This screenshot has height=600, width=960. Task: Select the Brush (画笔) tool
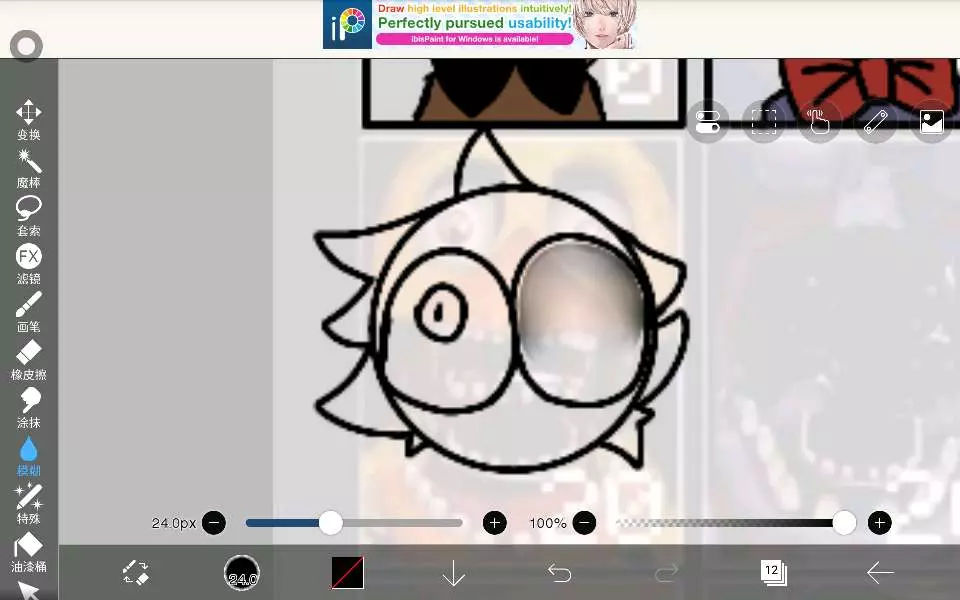tap(28, 310)
